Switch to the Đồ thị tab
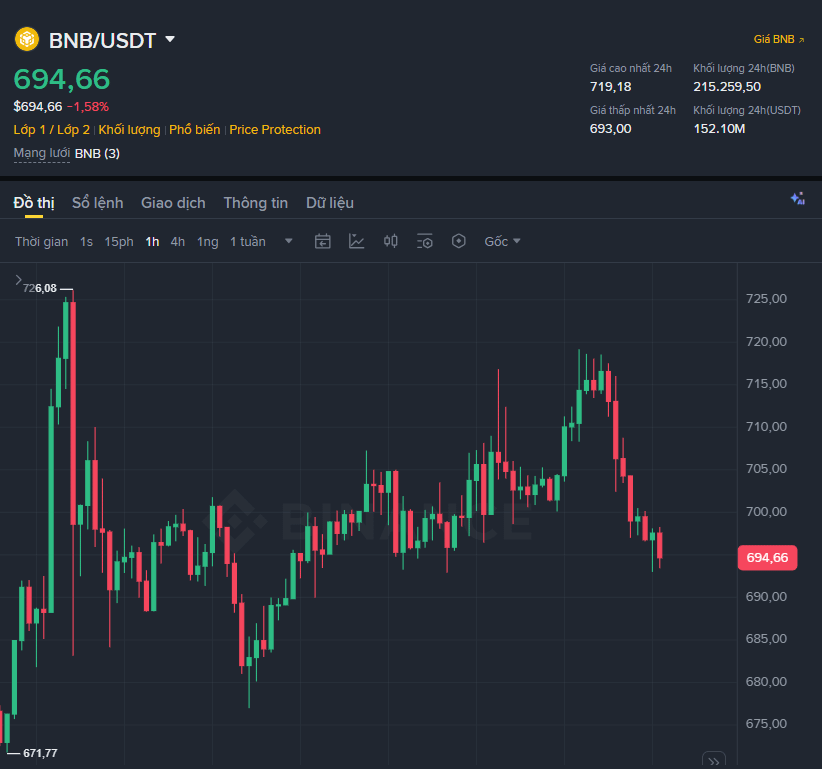 pyautogui.click(x=34, y=203)
